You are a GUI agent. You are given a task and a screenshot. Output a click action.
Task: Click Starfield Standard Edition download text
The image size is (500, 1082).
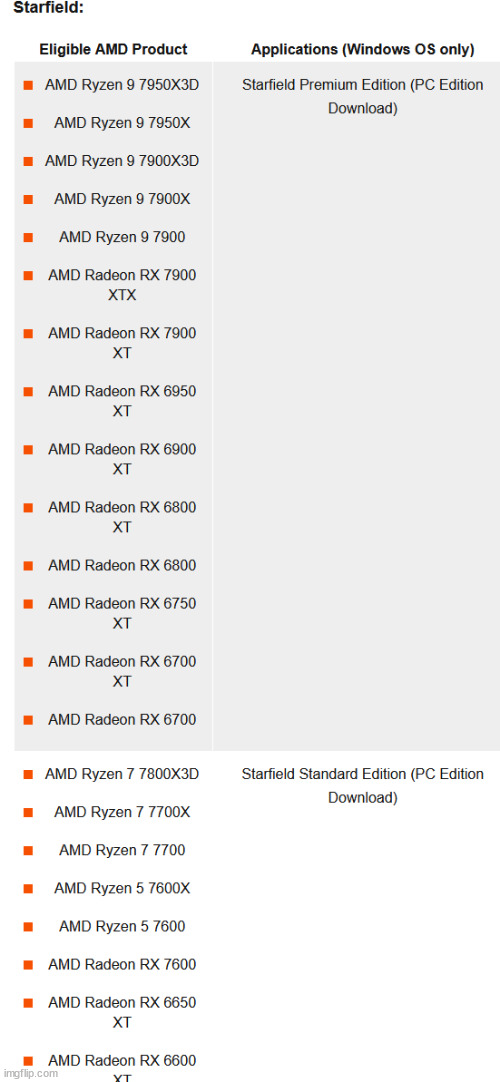coord(363,786)
